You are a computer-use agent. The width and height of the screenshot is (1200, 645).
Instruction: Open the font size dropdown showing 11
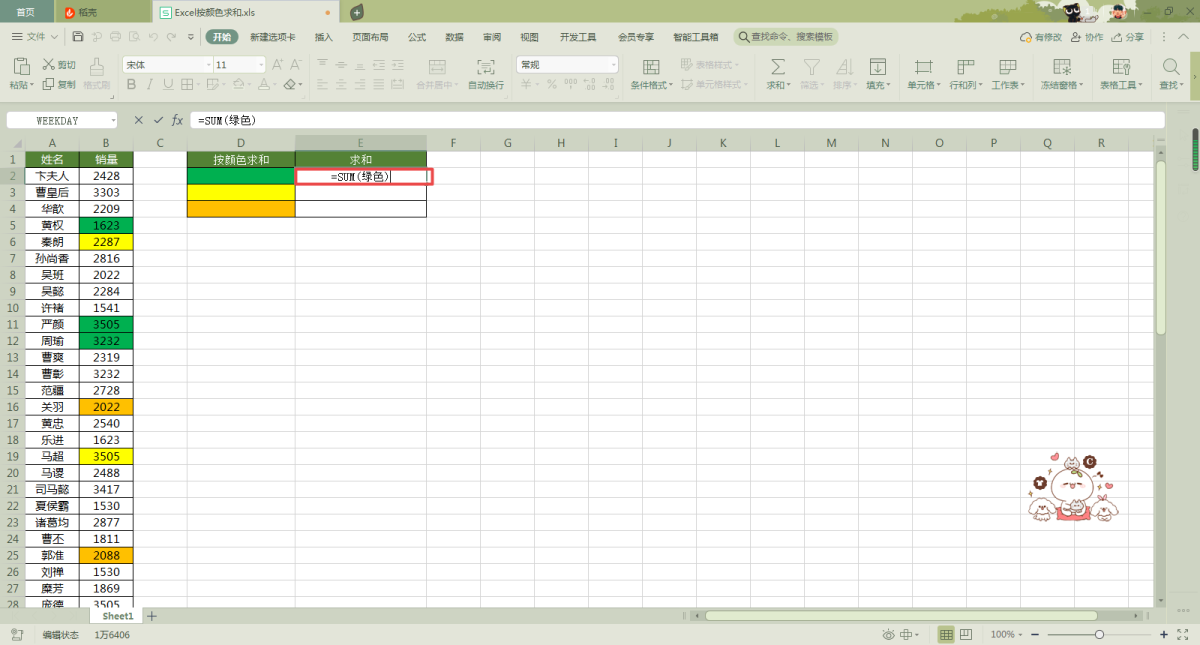click(261, 65)
